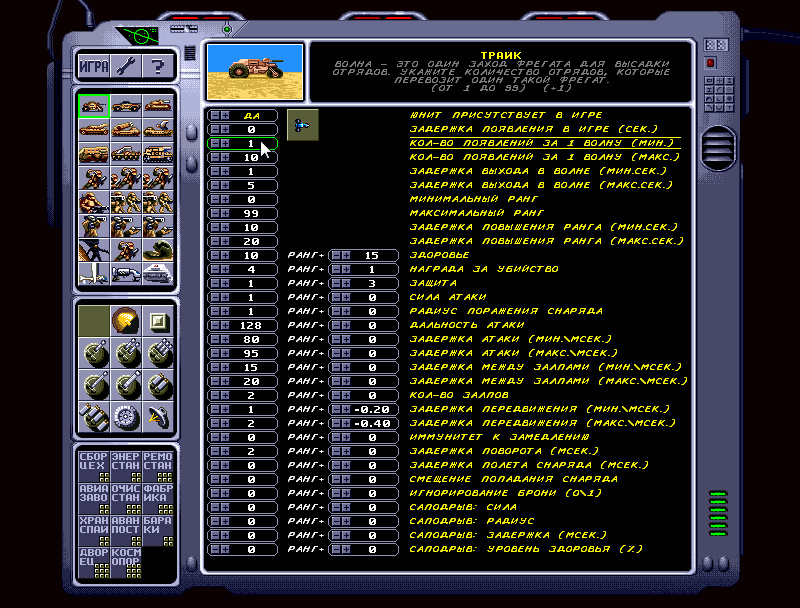Open settings with the wrench icon
Screen dimensions: 800x608
tap(126, 66)
